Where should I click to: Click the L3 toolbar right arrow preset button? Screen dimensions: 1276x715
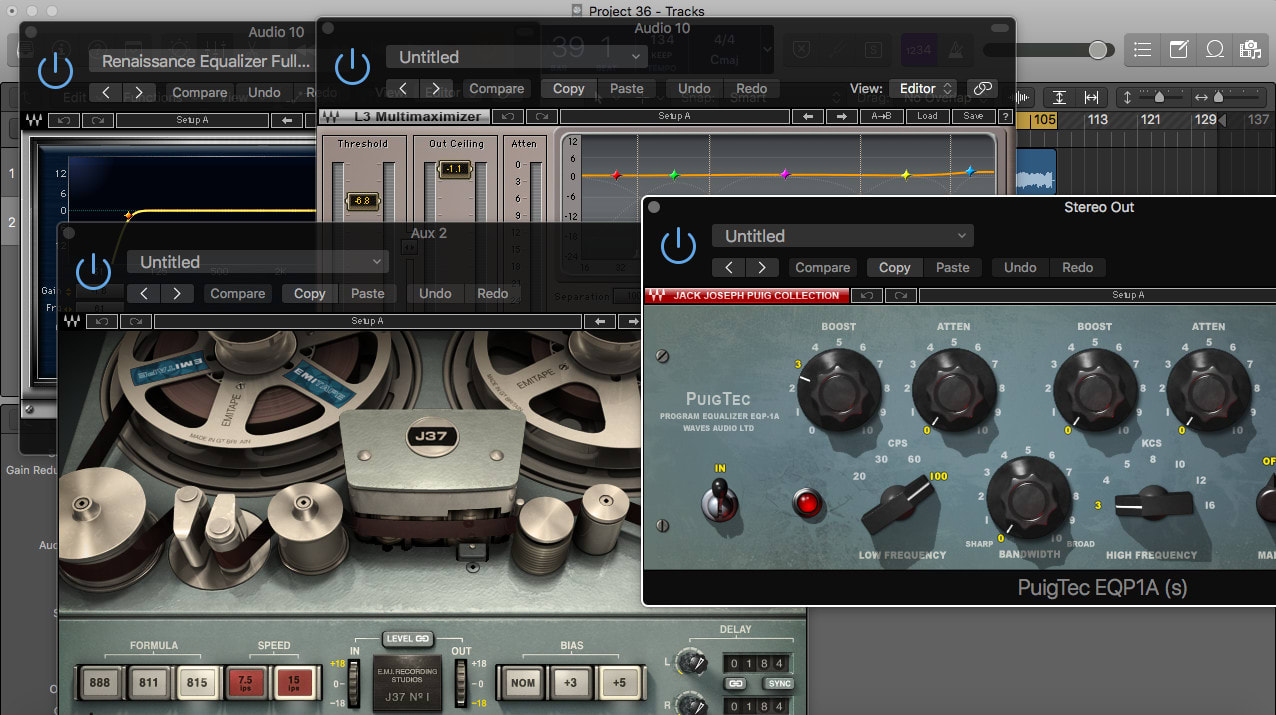coord(841,116)
